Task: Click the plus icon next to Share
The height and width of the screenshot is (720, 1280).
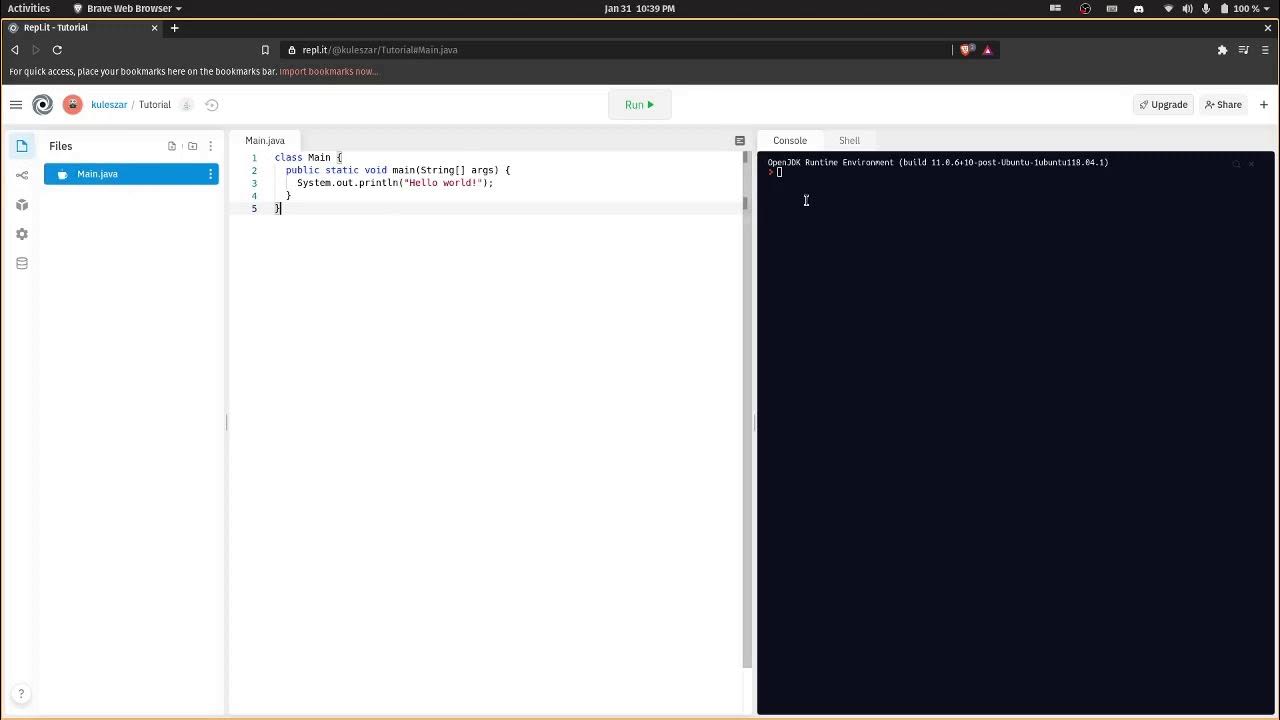Action: coord(1264,105)
